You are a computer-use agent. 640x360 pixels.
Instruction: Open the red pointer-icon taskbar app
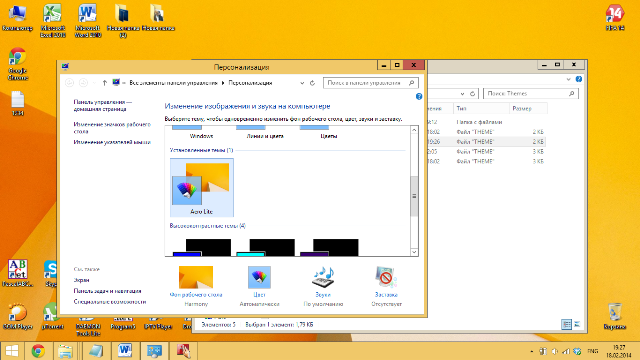pyautogui.click(x=184, y=351)
